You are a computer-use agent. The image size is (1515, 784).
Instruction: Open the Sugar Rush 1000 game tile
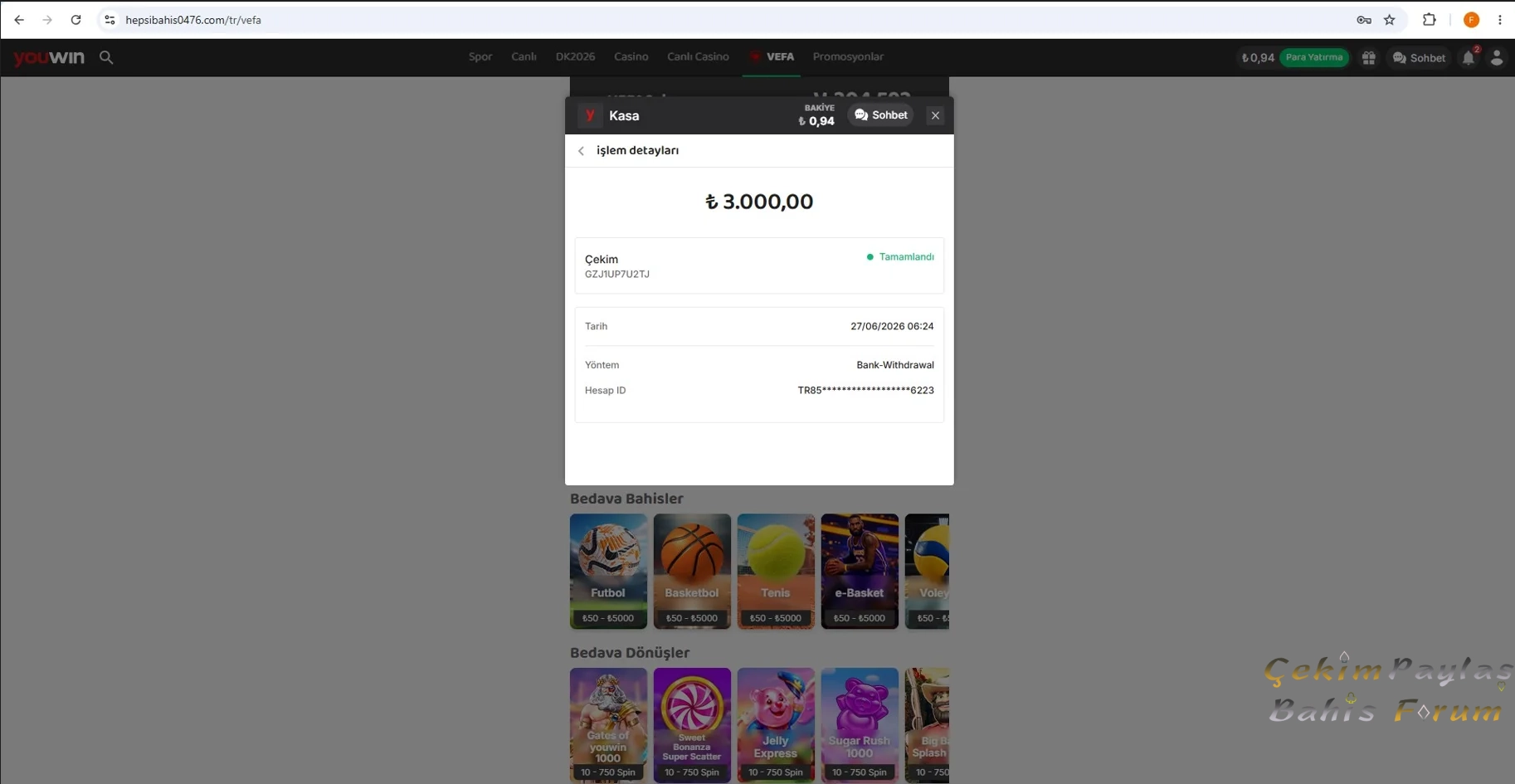860,724
